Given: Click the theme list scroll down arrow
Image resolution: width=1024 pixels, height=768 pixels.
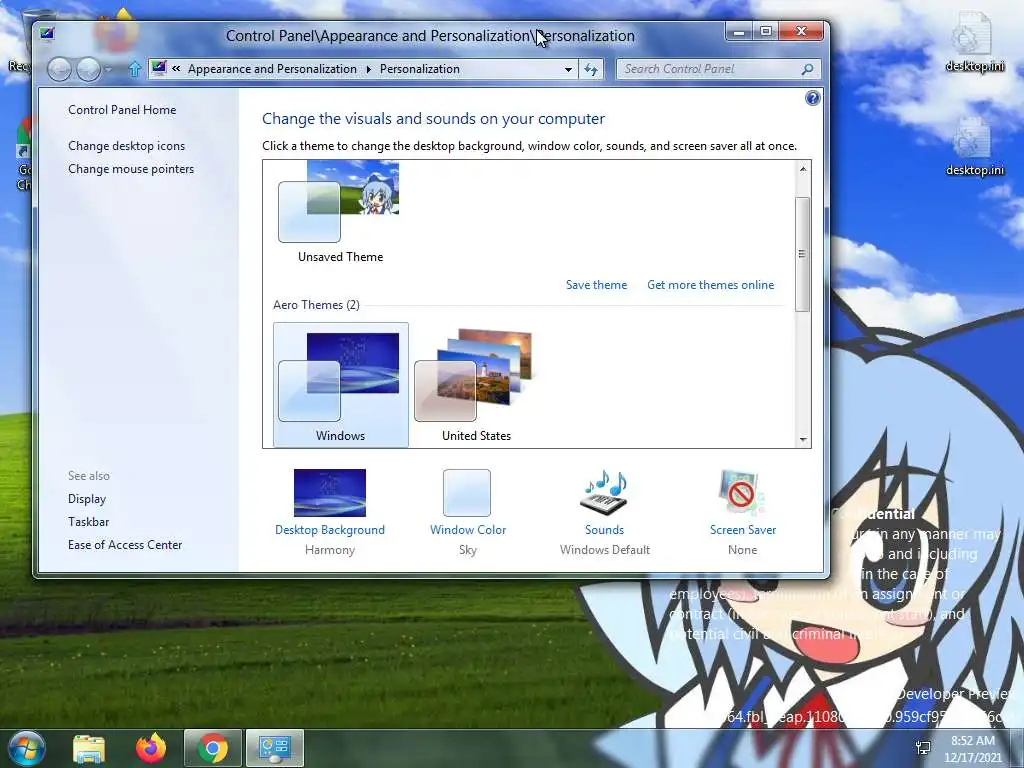Looking at the screenshot, I should pos(803,440).
